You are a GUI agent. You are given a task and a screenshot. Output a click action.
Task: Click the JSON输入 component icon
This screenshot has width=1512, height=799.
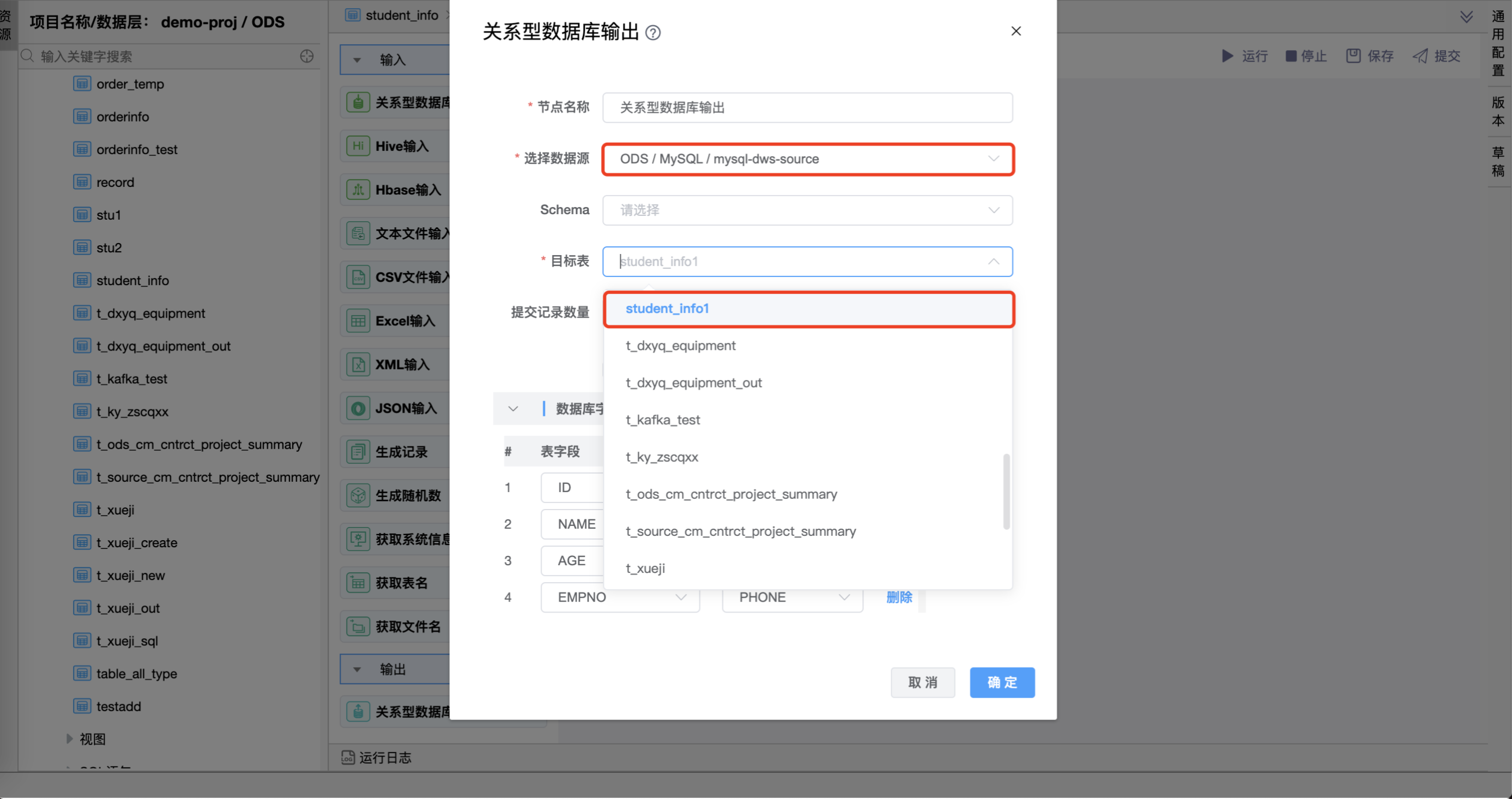tap(358, 408)
